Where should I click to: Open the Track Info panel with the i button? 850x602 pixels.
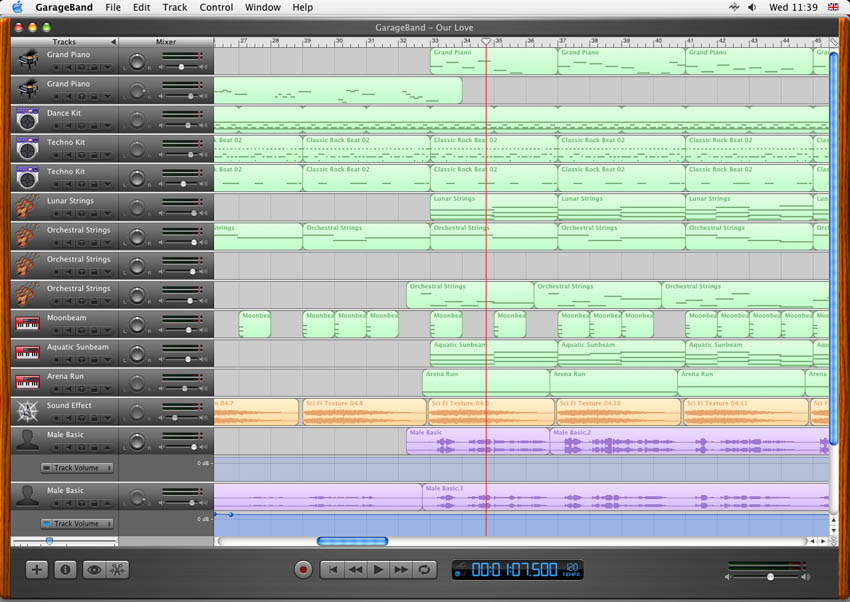64,569
